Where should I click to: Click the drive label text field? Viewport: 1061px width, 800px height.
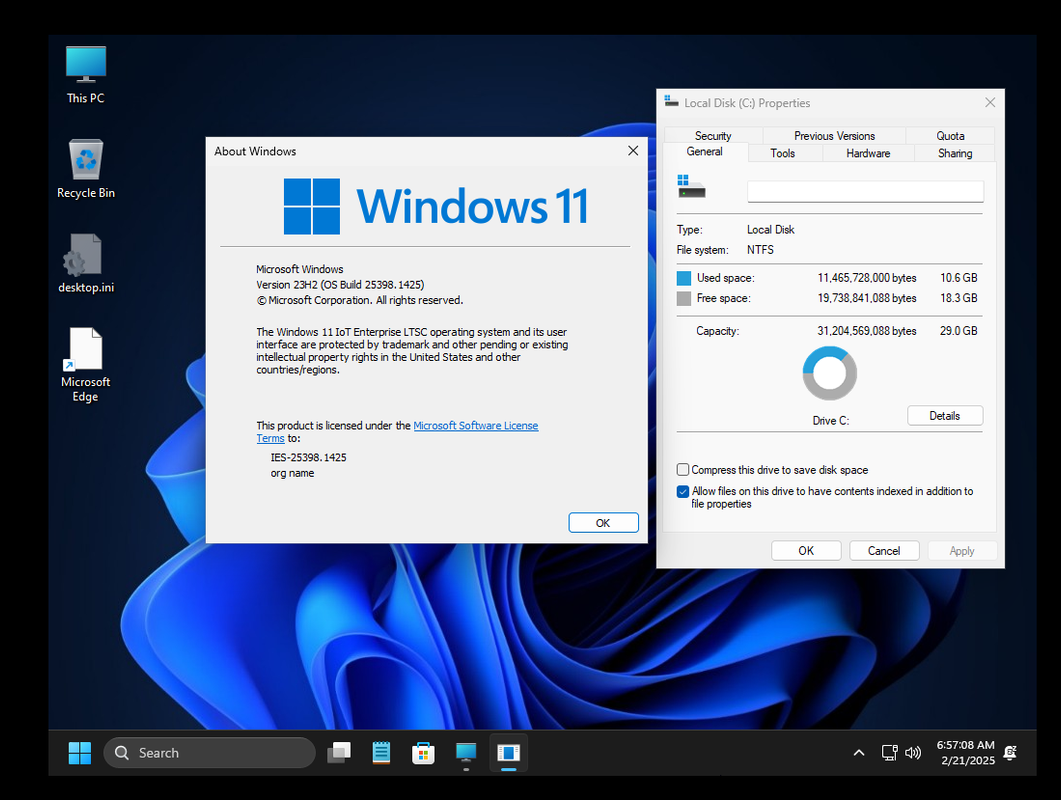point(865,192)
